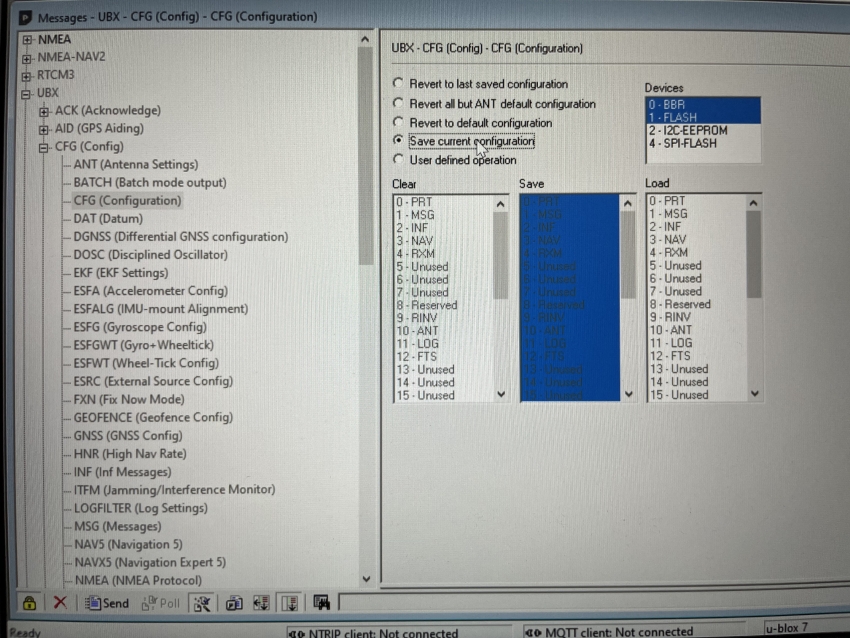Image resolution: width=850 pixels, height=638 pixels.
Task: Expand the RTCM3 tree node
Action: (x=27, y=75)
